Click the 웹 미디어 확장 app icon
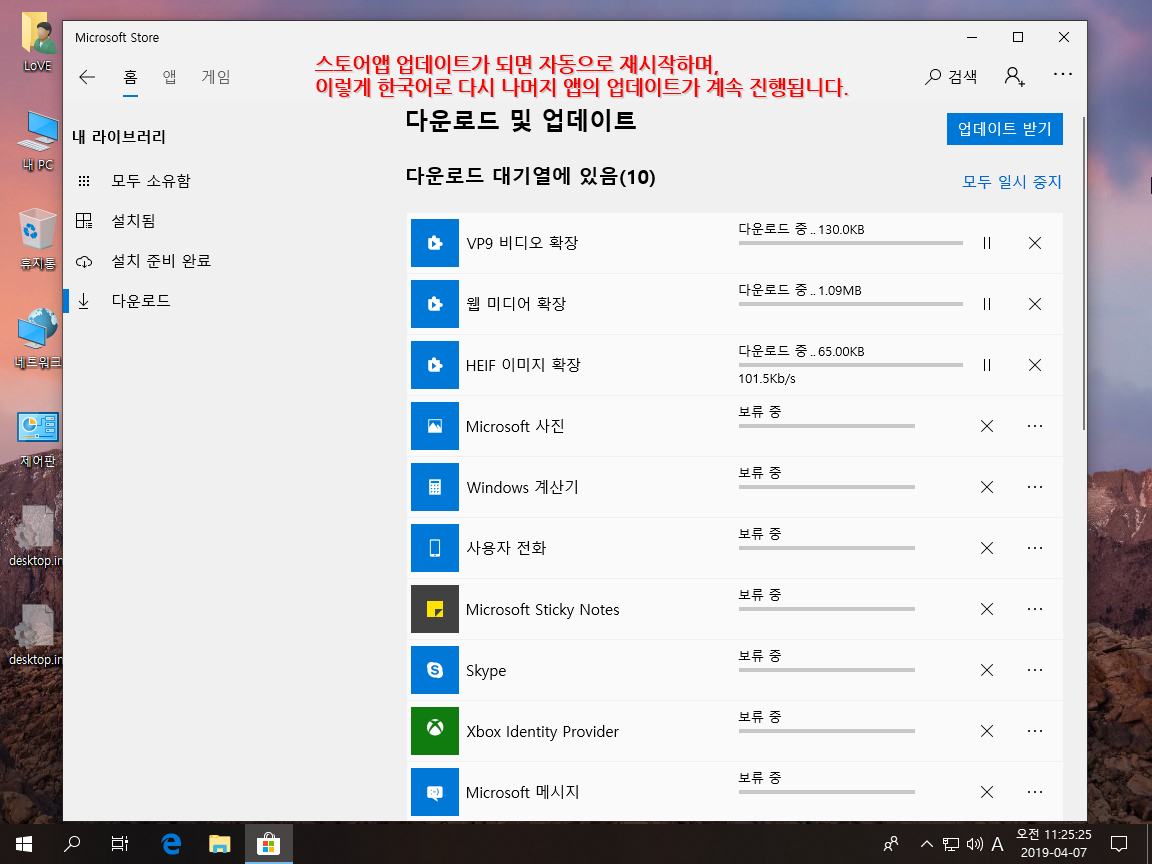 (435, 303)
